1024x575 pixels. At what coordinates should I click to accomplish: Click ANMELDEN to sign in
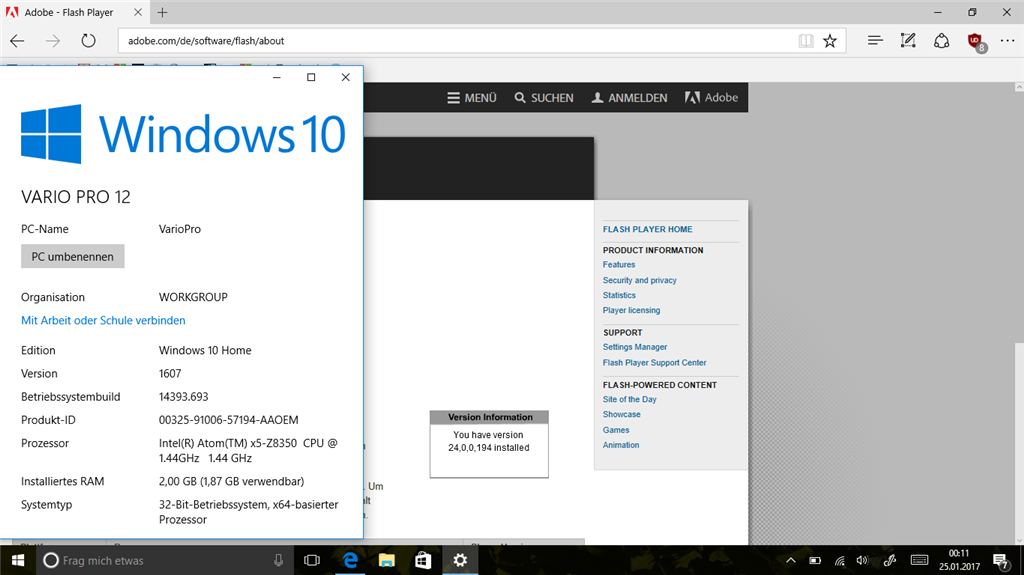630,98
